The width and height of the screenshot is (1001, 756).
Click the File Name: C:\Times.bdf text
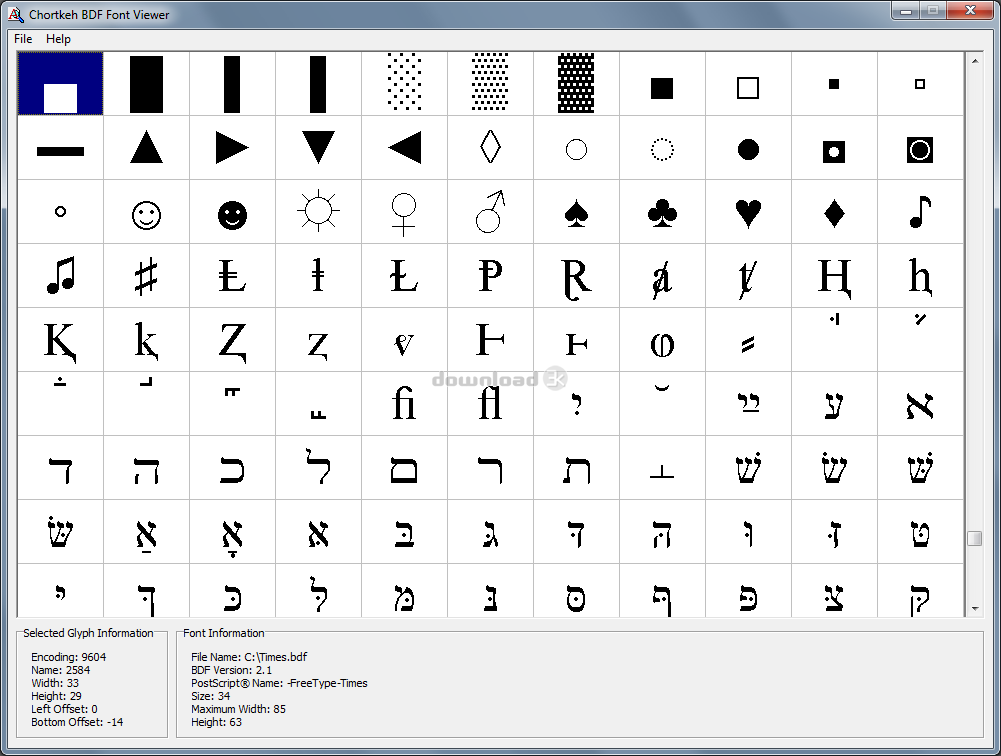point(249,657)
